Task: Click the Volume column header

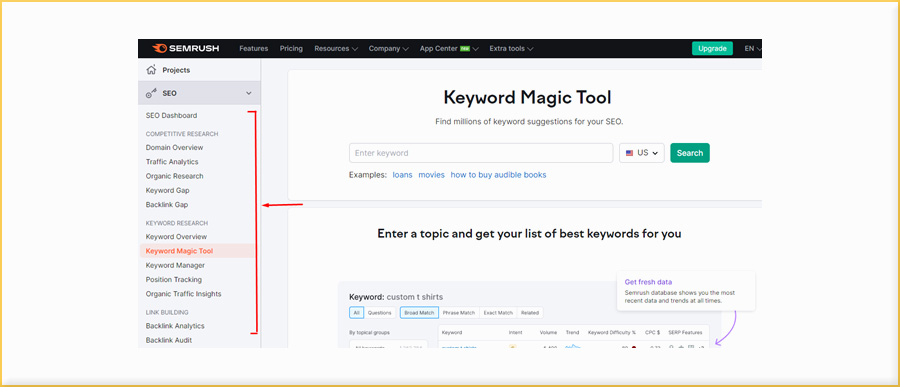Action: point(548,332)
